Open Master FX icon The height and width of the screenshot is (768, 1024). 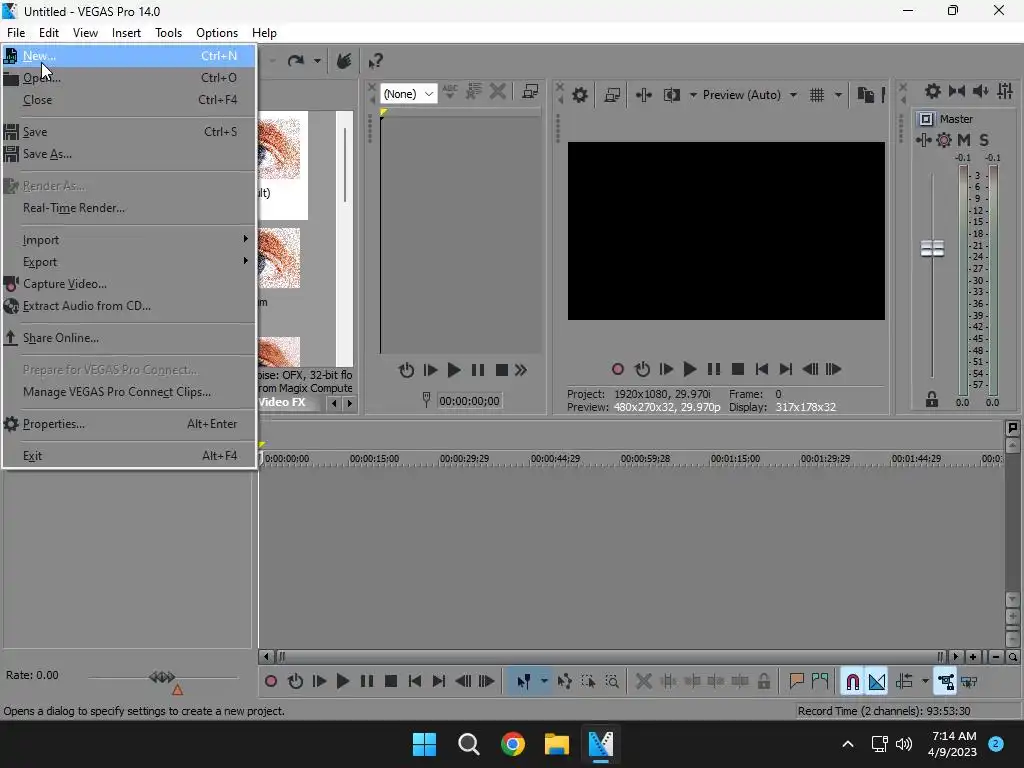coord(923,140)
